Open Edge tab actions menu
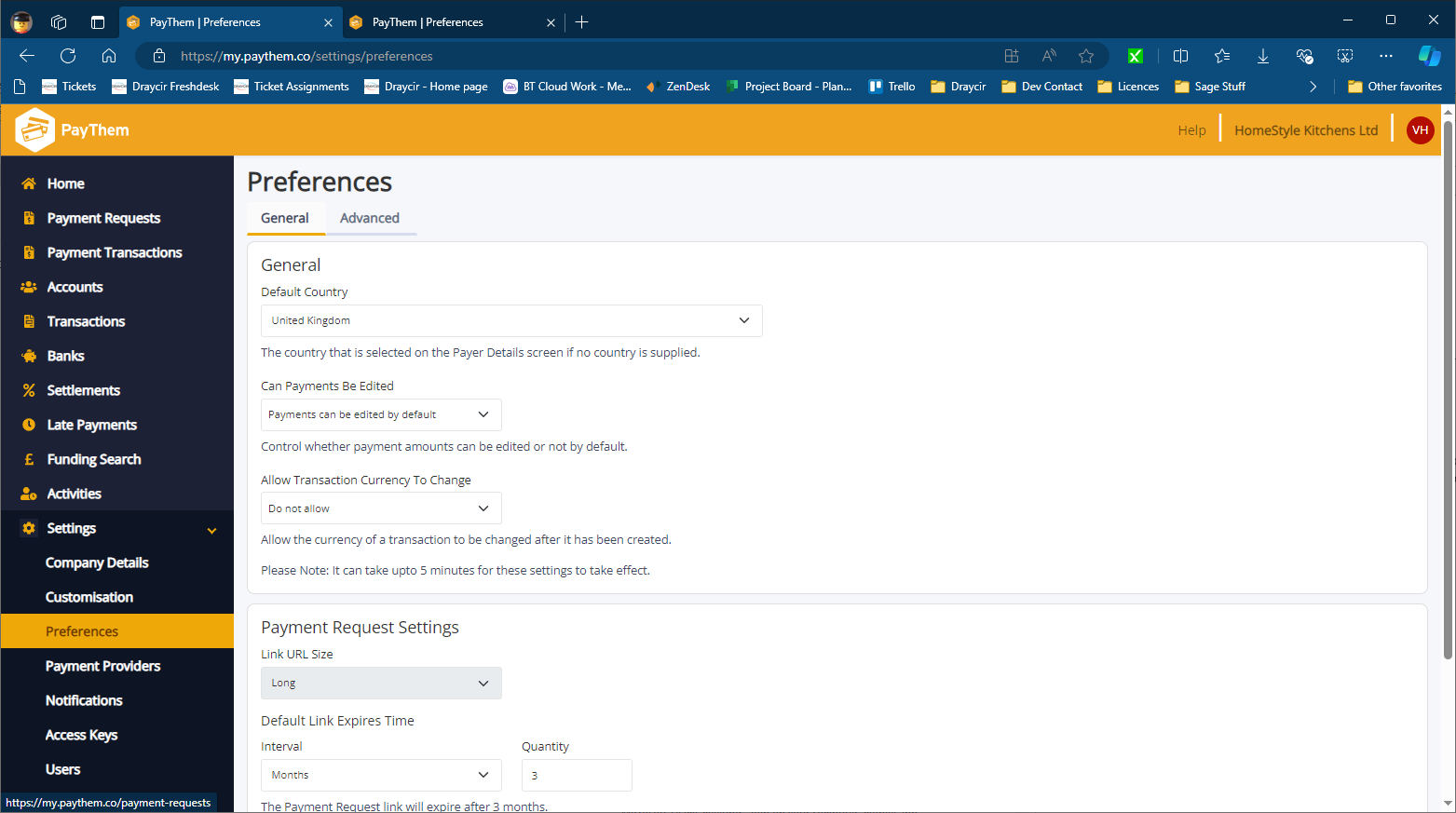The width and height of the screenshot is (1456, 813). pyautogui.click(x=98, y=22)
